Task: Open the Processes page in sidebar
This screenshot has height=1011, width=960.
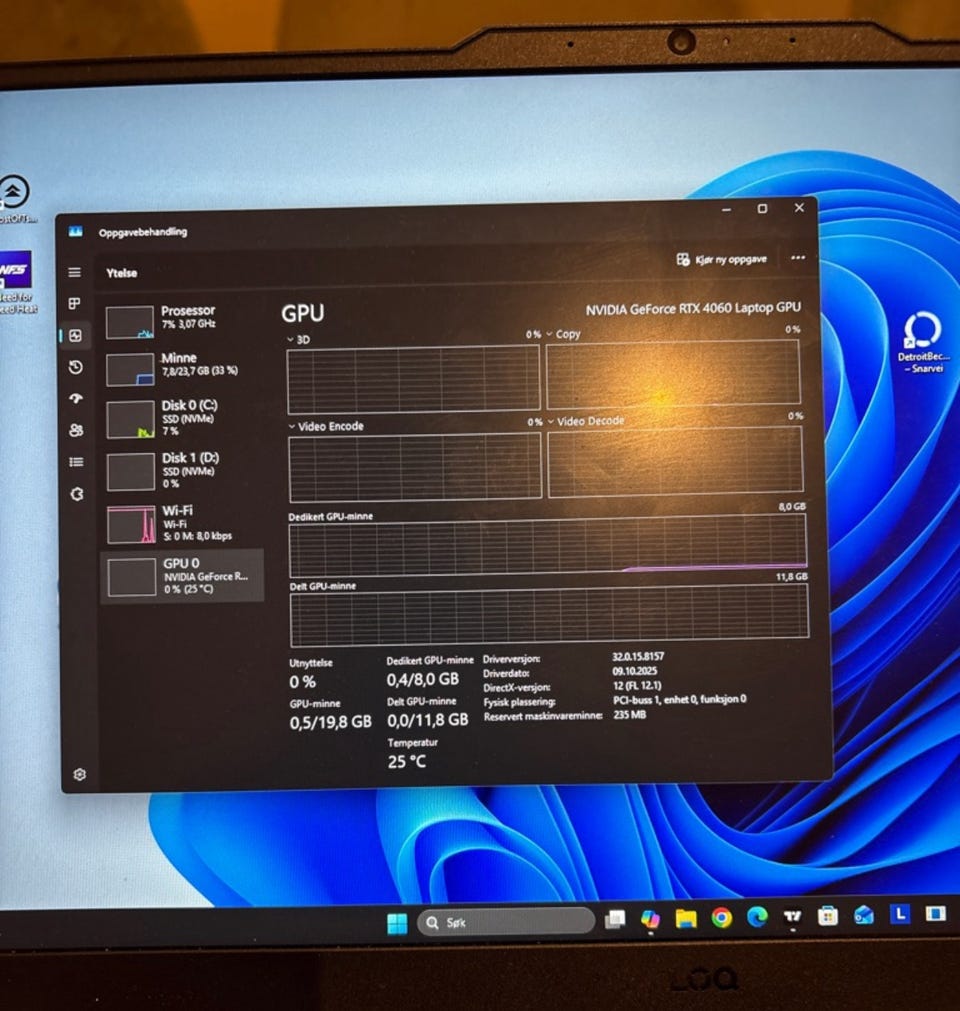Action: [x=75, y=303]
